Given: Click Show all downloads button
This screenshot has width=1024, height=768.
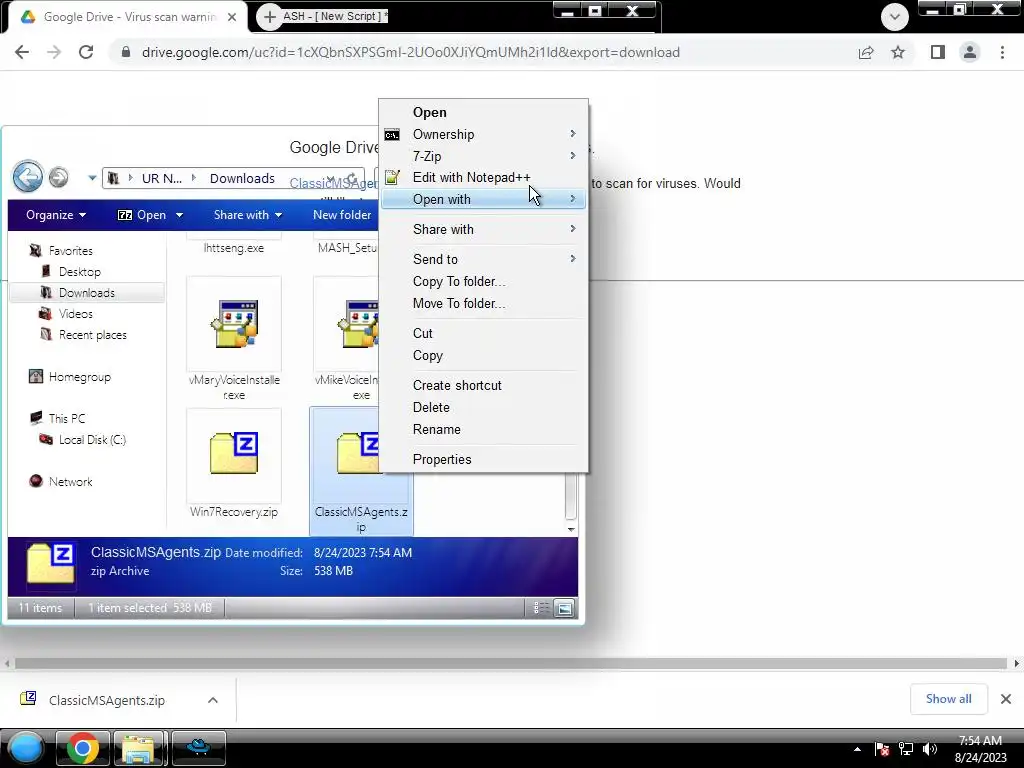Looking at the screenshot, I should pos(948,699).
